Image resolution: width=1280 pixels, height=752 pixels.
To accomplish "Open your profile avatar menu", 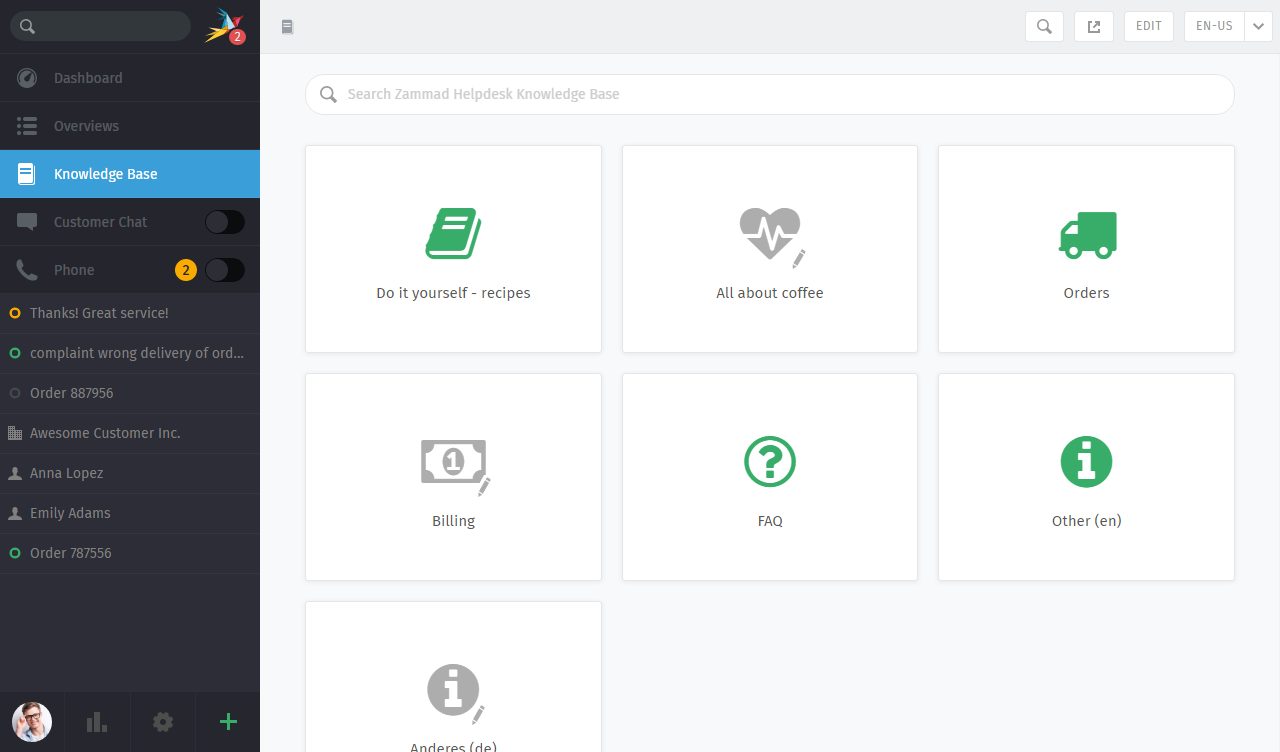I will 31,721.
